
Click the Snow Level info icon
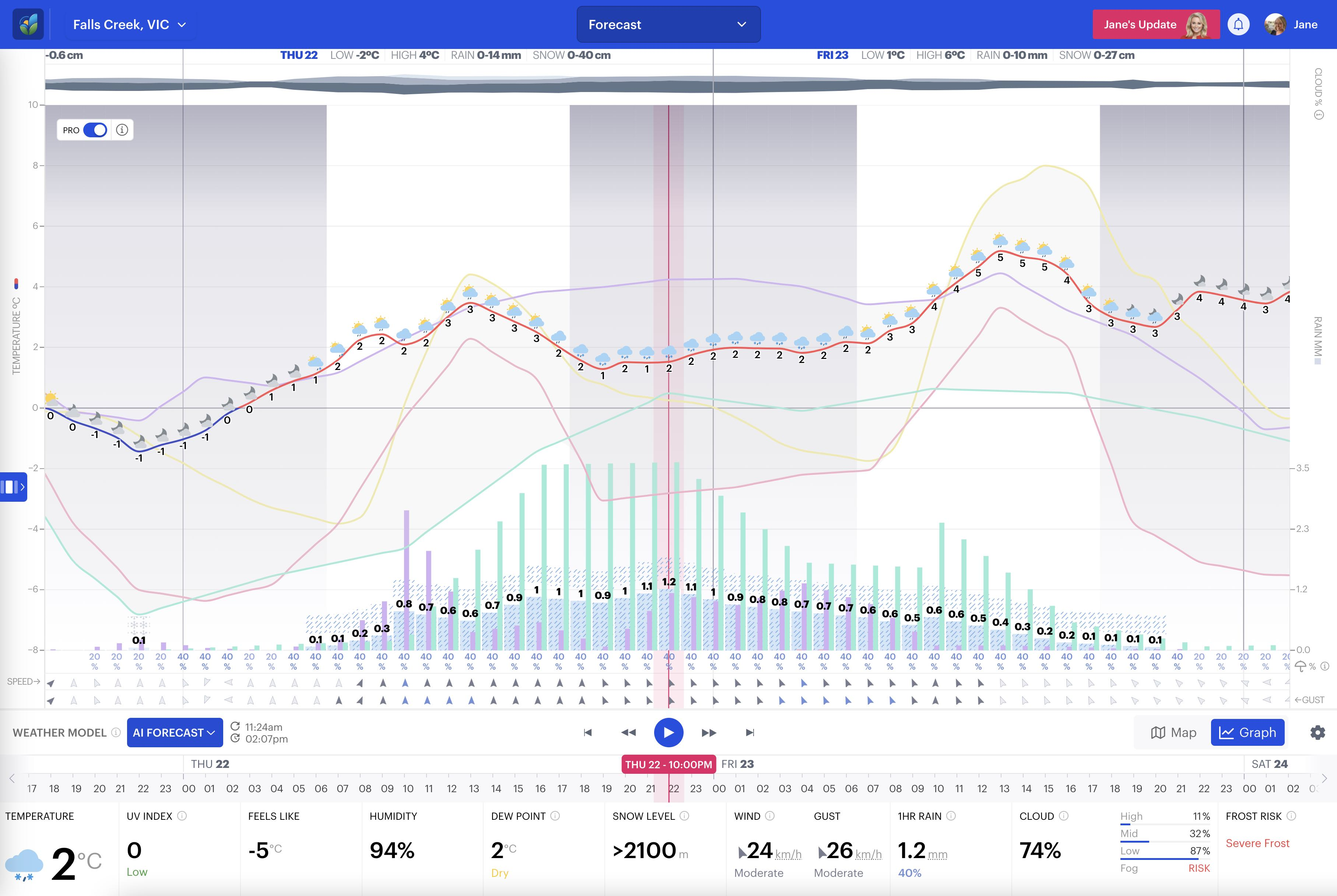684,816
